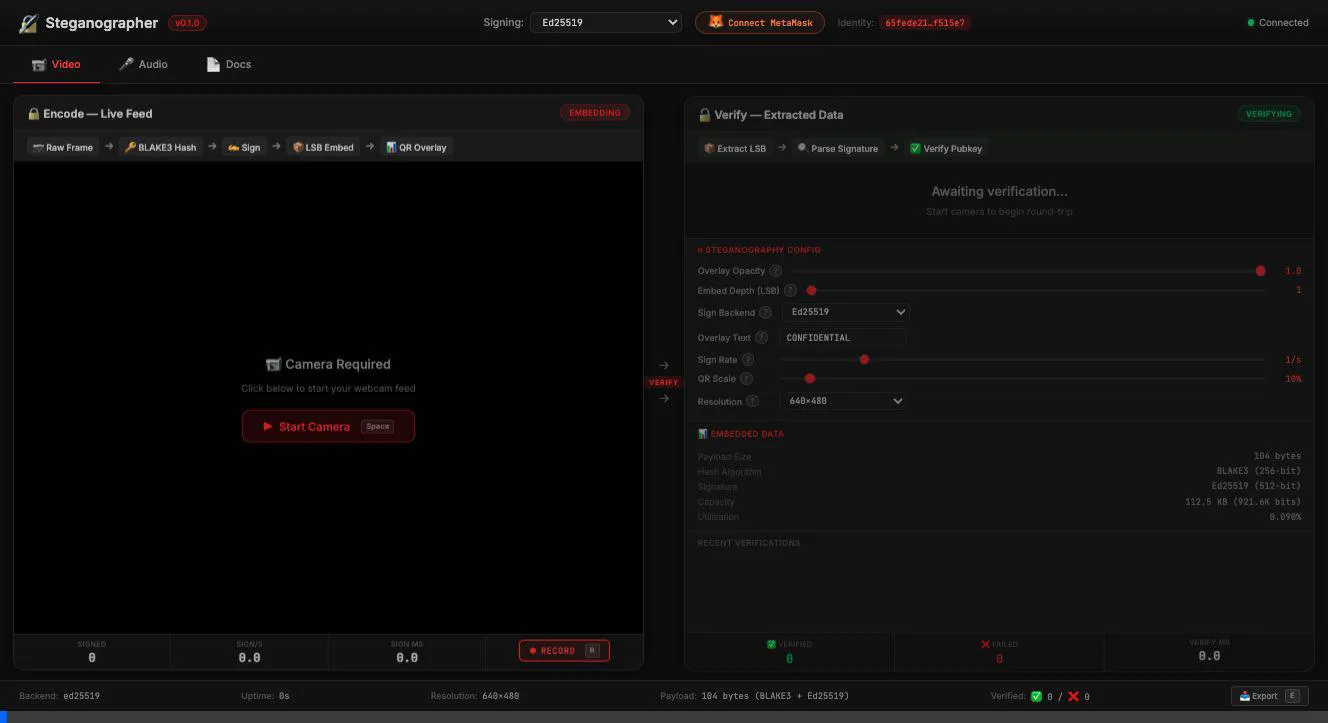Viewport: 1328px width, 723px height.
Task: Click the EMBEDDED DATA section heading
Action: pos(741,434)
